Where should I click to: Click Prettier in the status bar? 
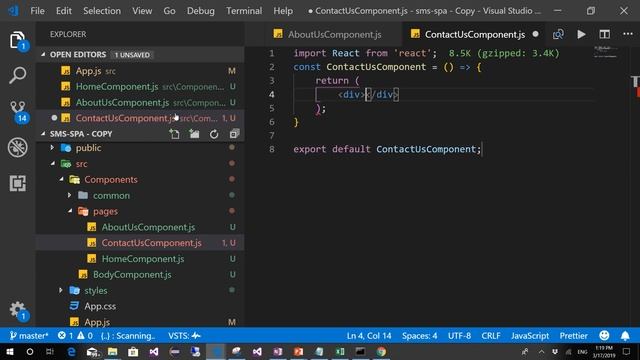pos(573,336)
